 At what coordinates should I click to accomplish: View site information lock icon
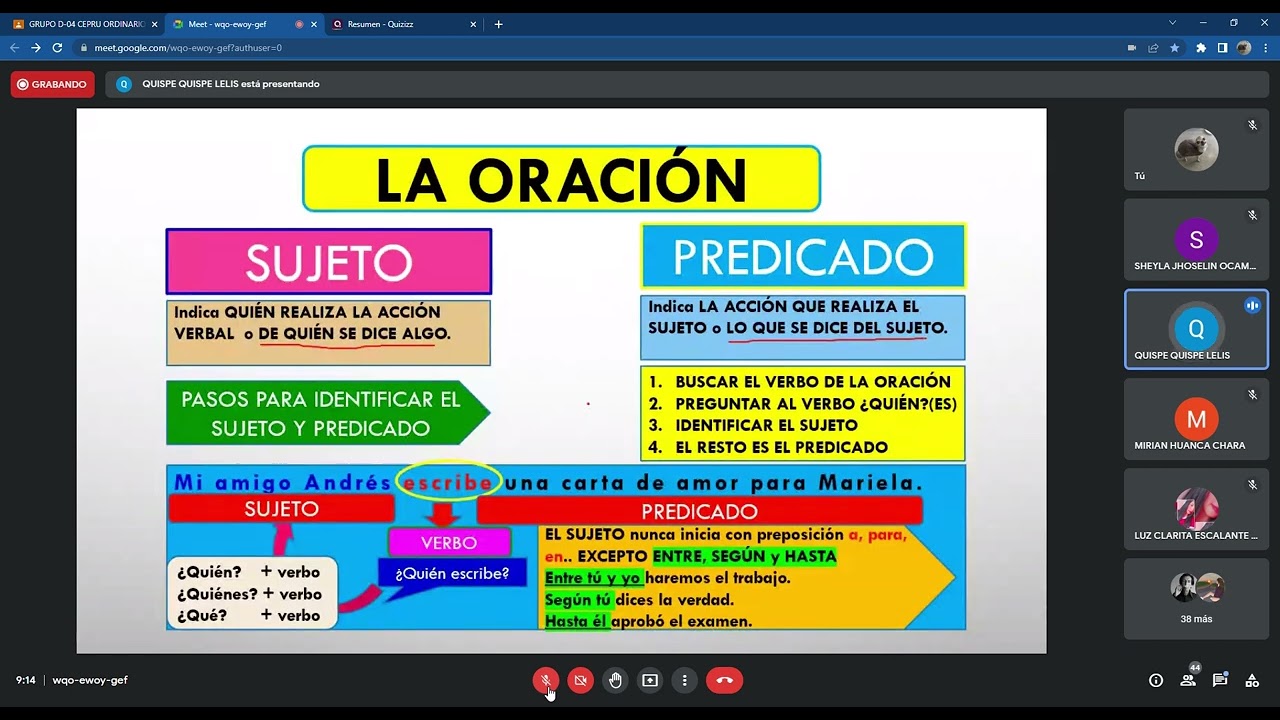[x=84, y=47]
